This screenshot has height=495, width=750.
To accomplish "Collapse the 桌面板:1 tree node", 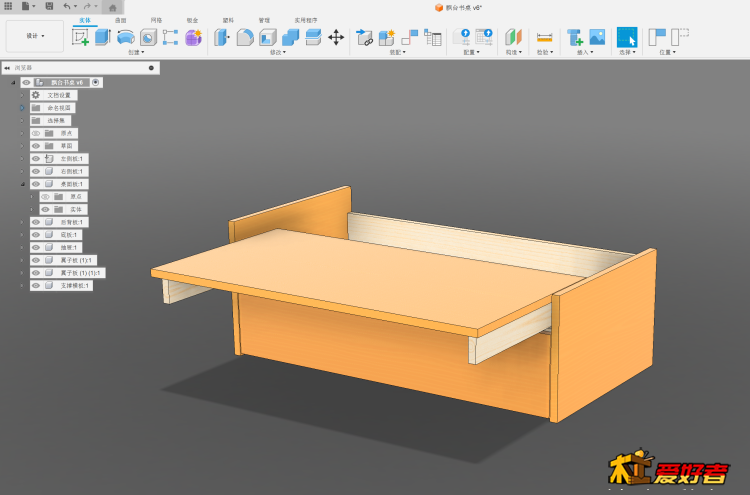I will click(x=22, y=184).
